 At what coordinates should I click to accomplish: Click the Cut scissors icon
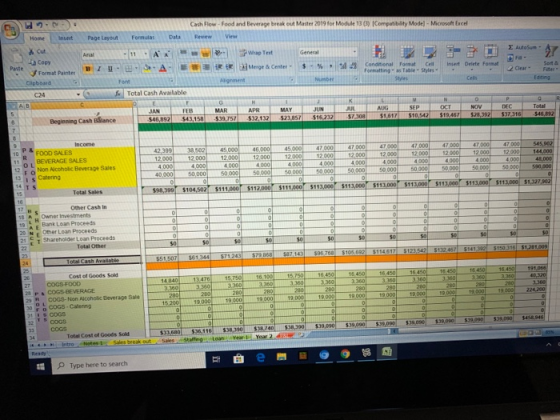click(x=31, y=52)
